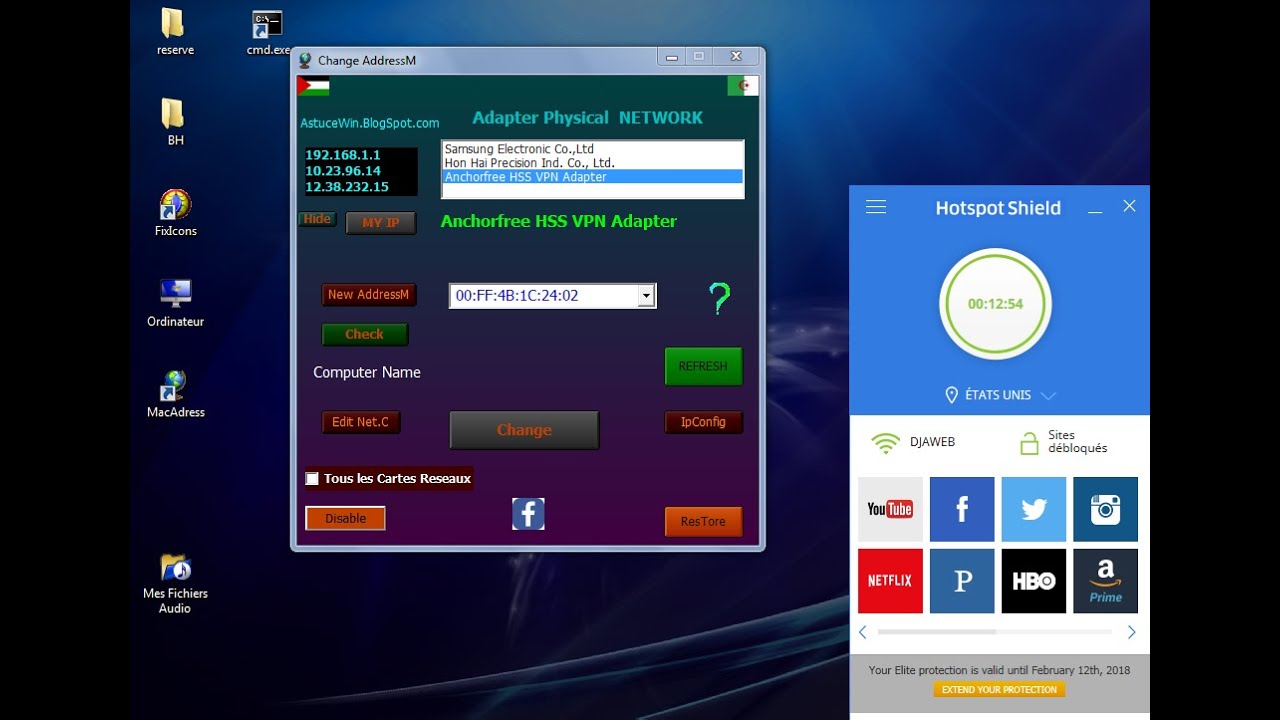
Task: Launch the MacAdress desktop shortcut
Action: 175,393
